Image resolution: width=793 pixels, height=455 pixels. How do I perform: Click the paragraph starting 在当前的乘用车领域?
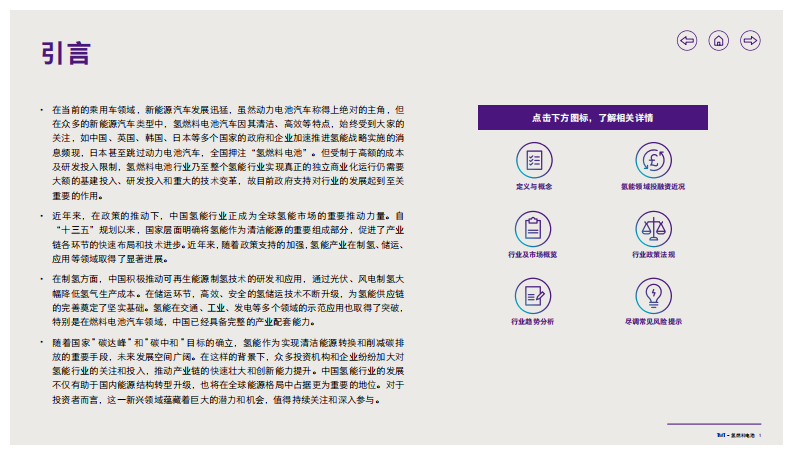[x=228, y=153]
